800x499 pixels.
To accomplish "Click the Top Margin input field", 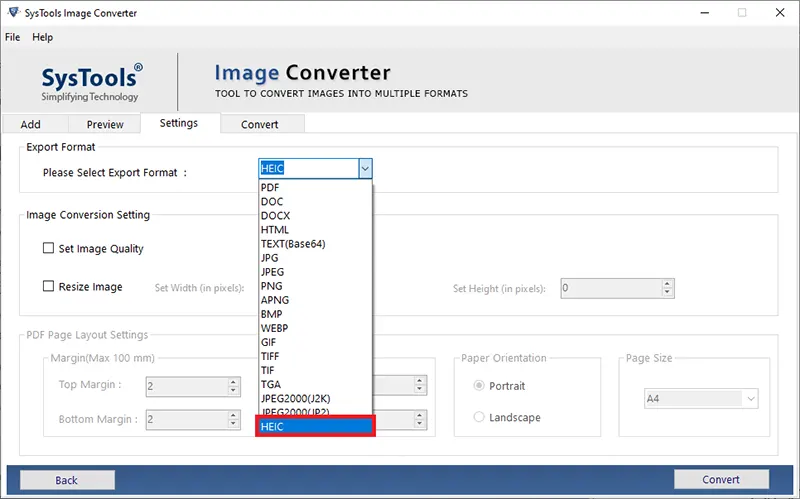I will pos(187,386).
